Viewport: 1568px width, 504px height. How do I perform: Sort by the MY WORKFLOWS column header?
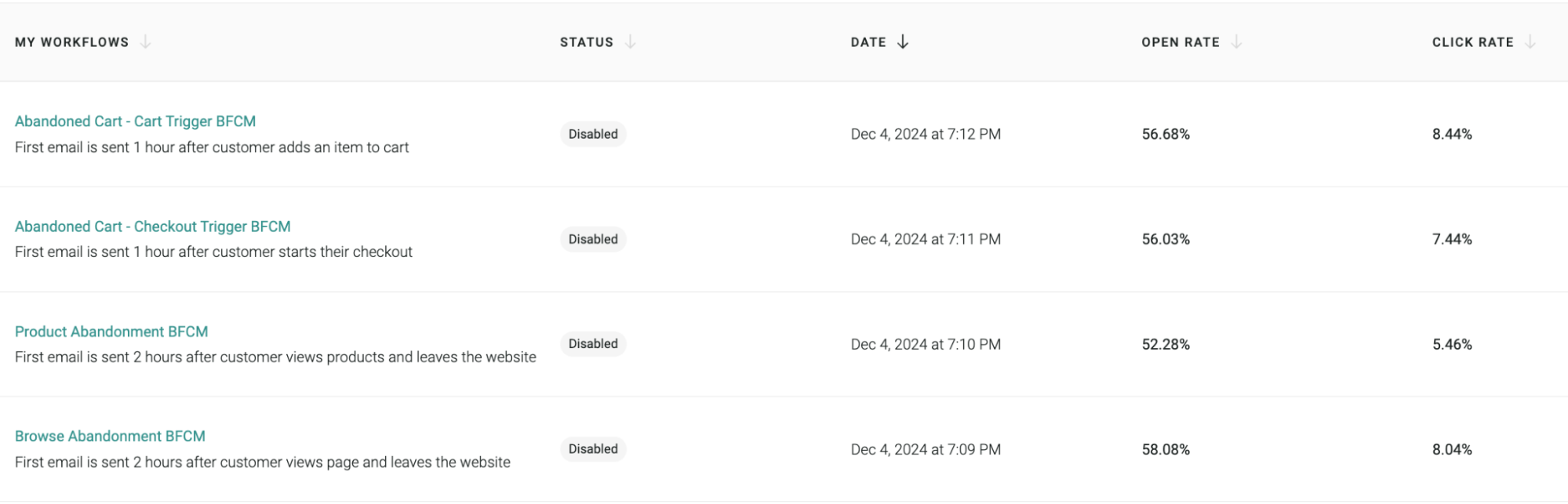click(71, 42)
